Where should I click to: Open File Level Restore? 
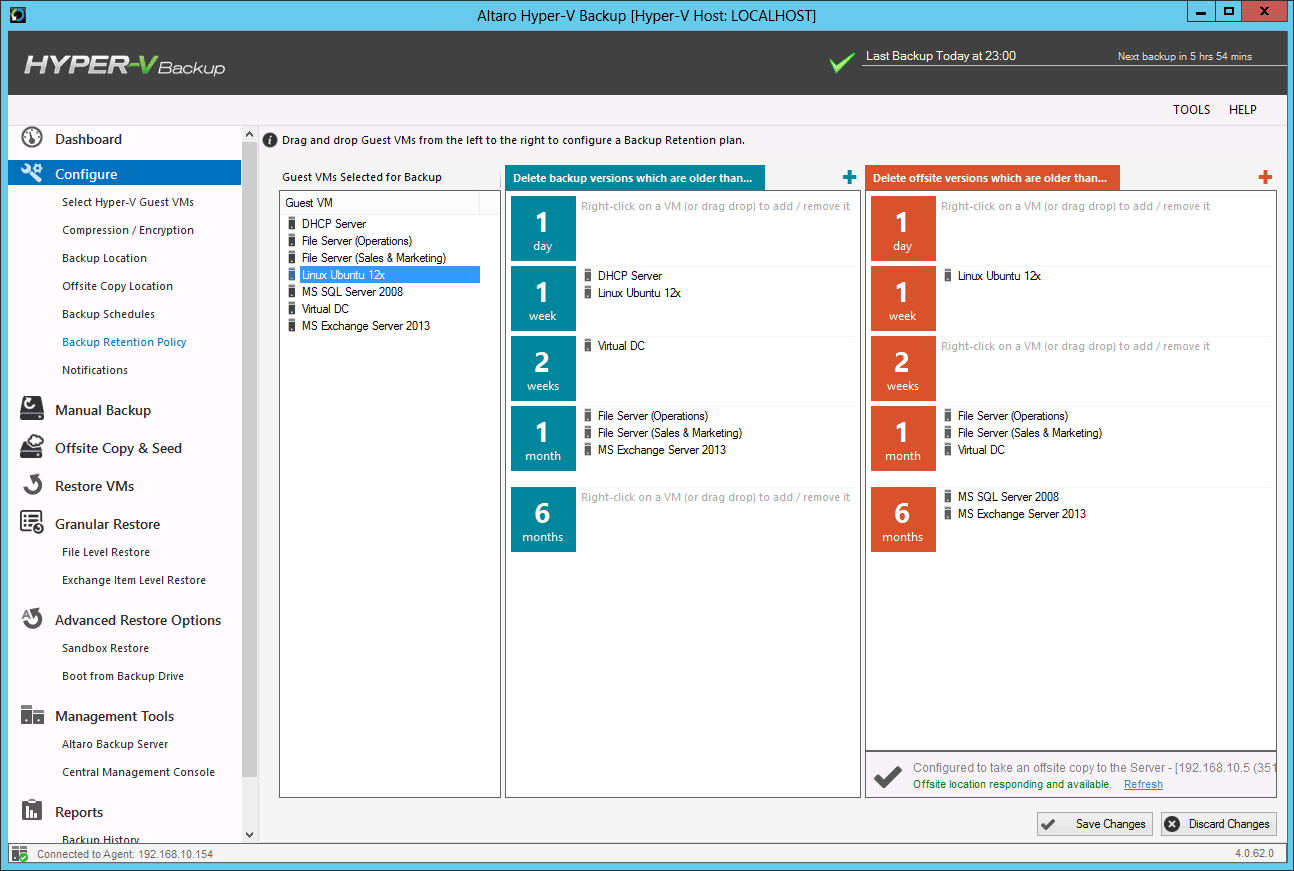coord(106,552)
